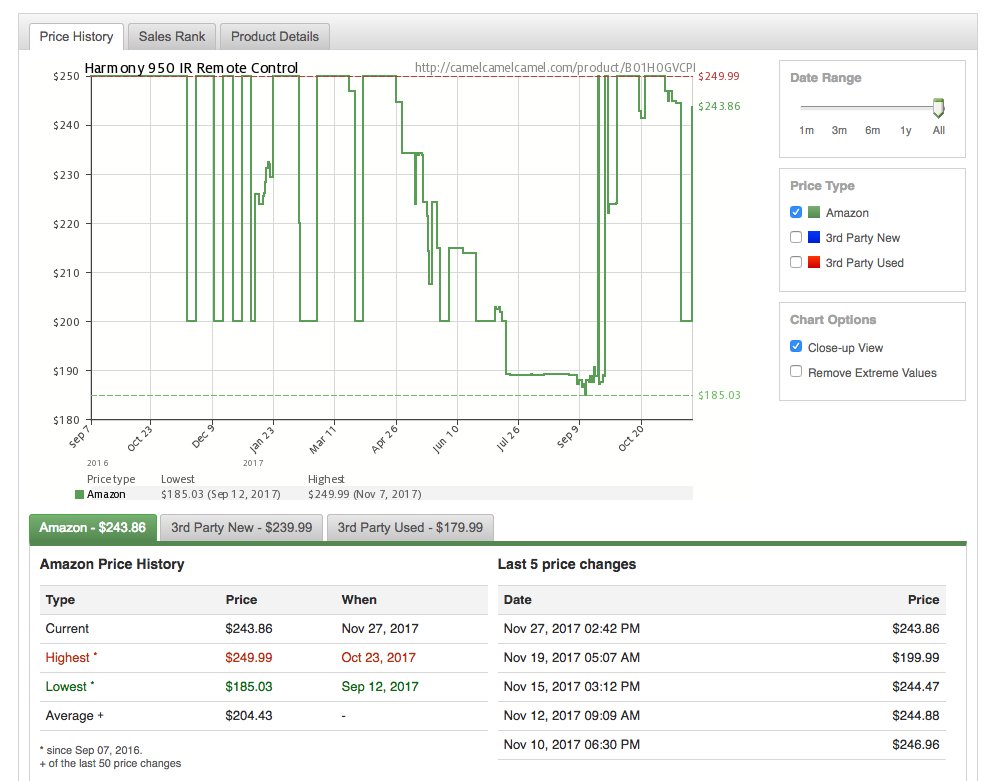
Task: Click the camelcamelcamel.com product URL on chart
Action: 555,67
